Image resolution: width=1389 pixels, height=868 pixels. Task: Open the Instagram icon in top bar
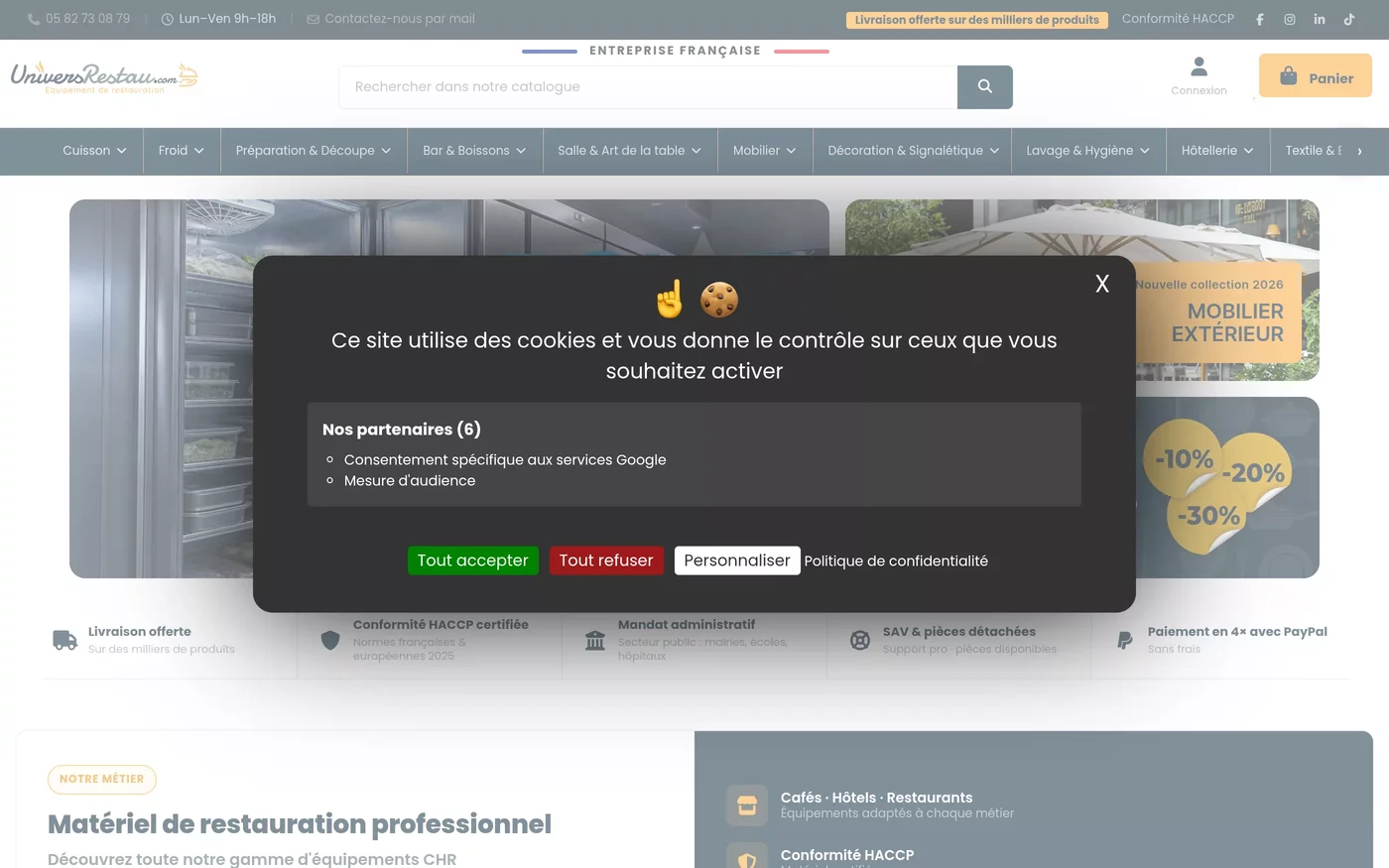click(x=1290, y=19)
